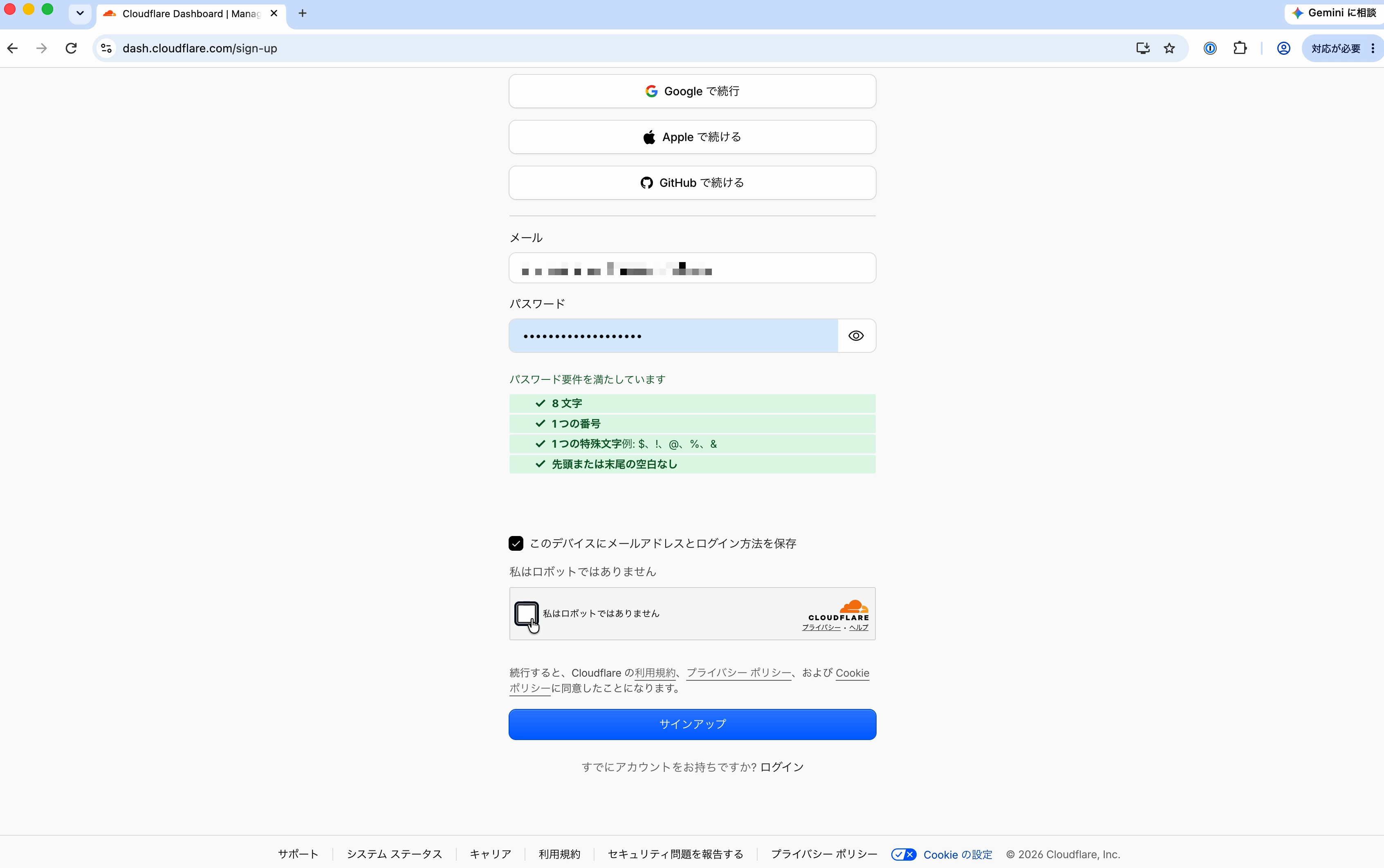Open the サポート footer link

click(x=298, y=854)
